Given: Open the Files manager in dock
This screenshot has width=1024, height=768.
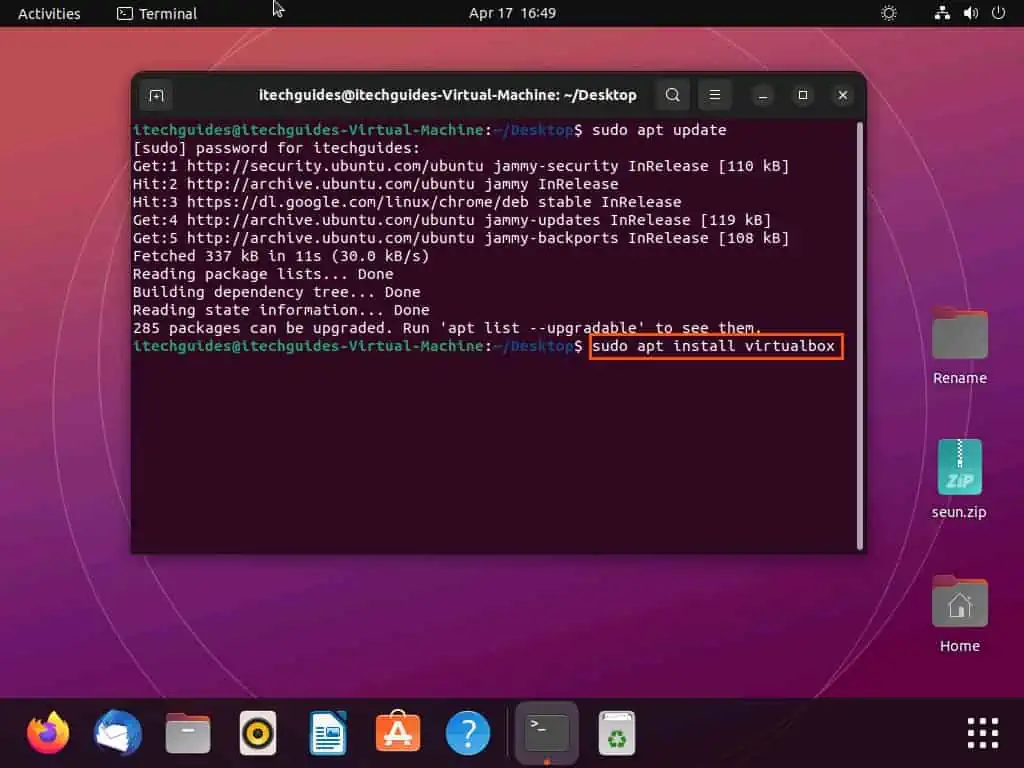Looking at the screenshot, I should pos(188,733).
